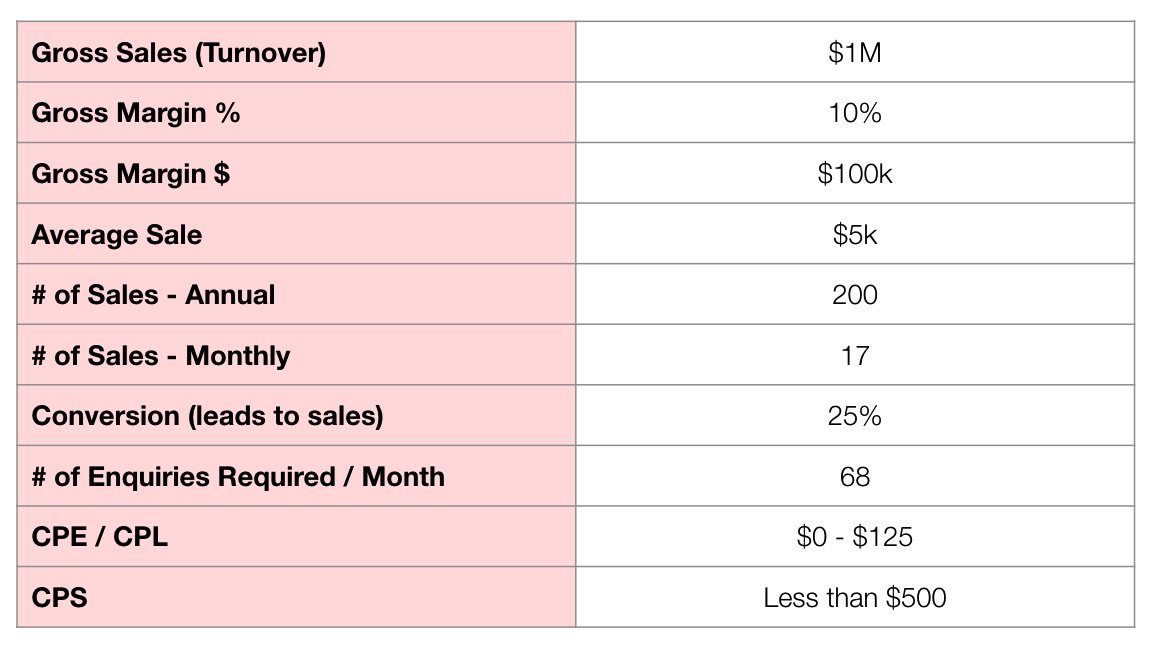This screenshot has height=646, width=1150.
Task: Click the Gross Margin % label
Action: coord(136,113)
